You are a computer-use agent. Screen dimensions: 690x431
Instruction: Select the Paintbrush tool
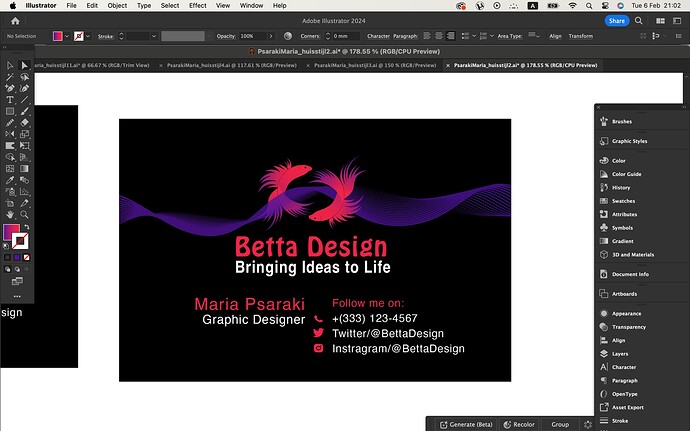[x=24, y=111]
